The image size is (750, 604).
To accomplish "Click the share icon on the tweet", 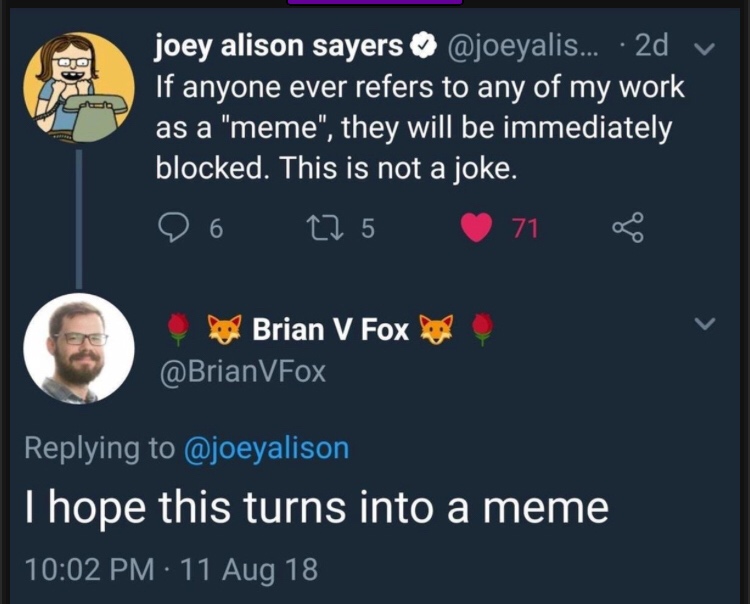I will point(628,229).
